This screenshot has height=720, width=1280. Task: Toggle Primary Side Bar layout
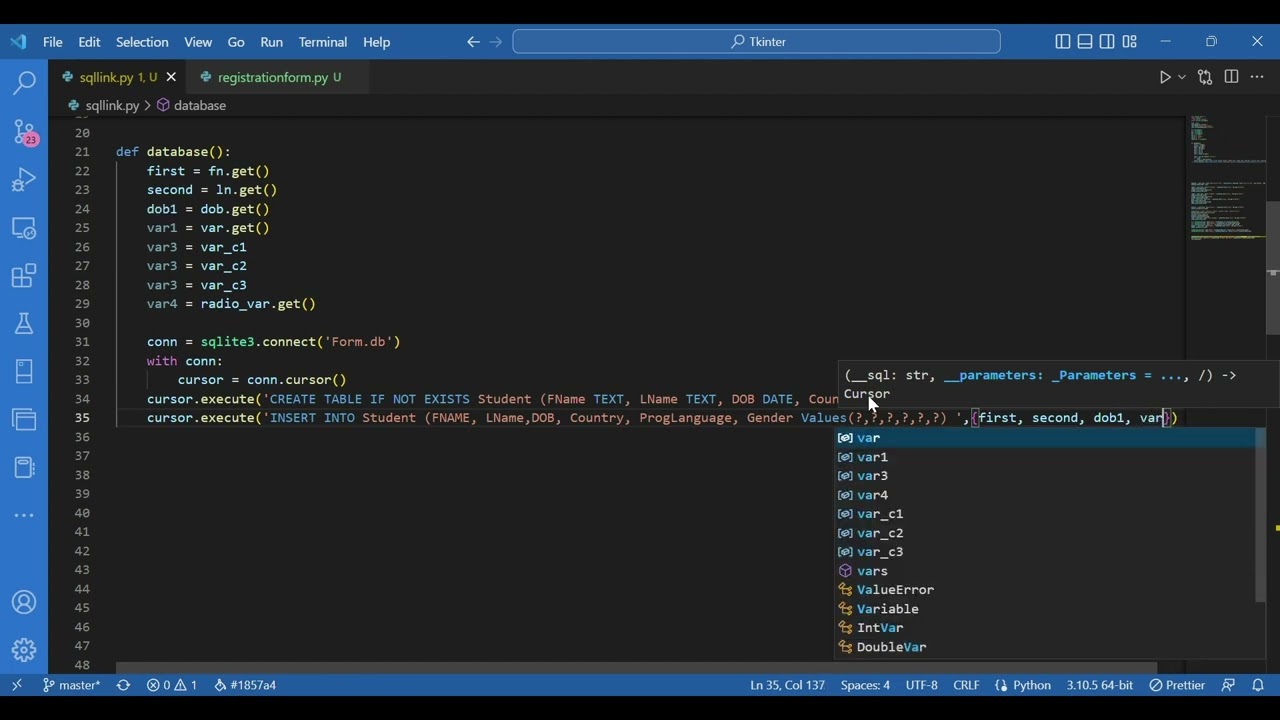[1063, 42]
